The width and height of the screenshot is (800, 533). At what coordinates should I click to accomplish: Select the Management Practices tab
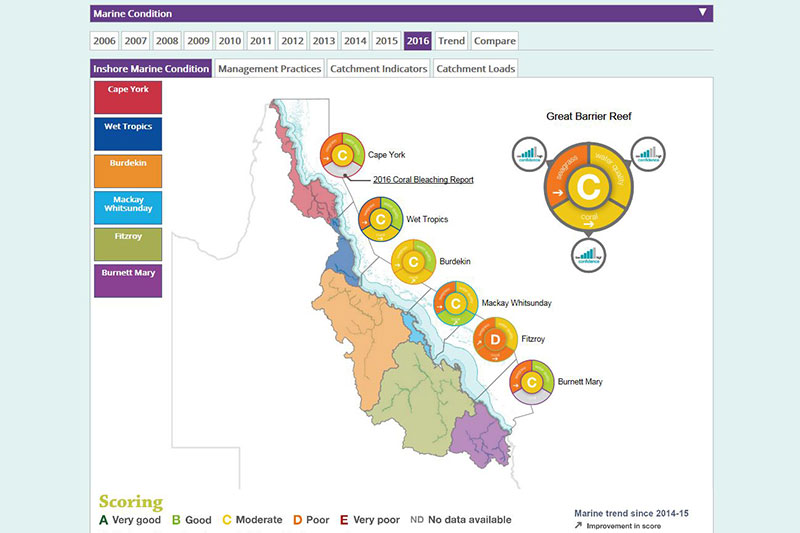(x=269, y=69)
